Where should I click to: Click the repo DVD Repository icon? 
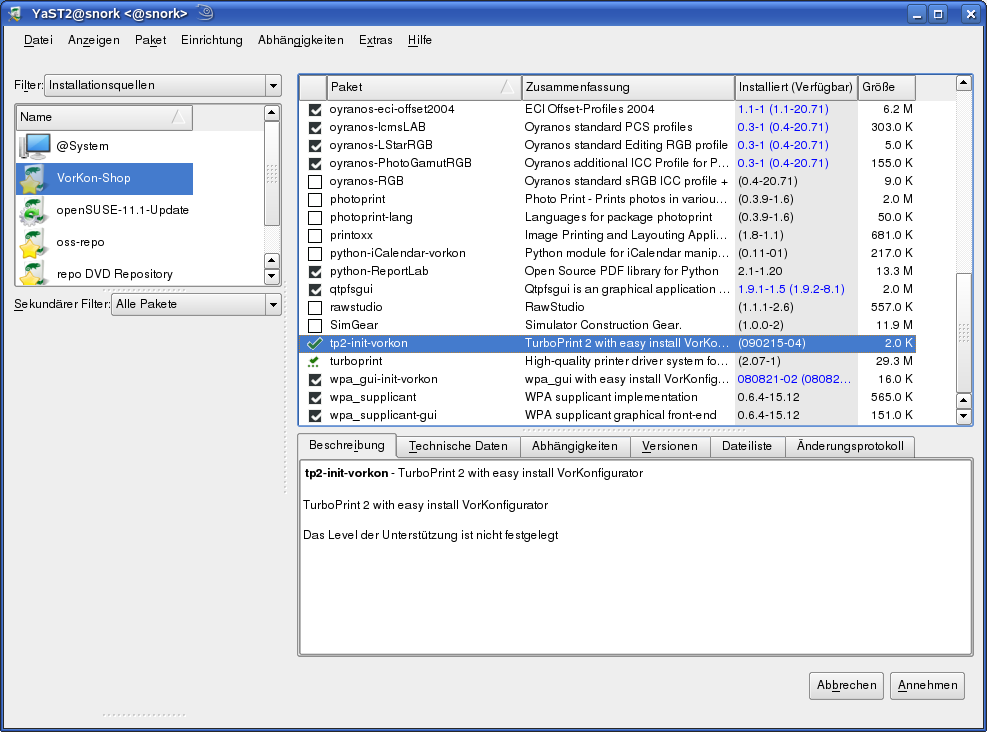click(33, 273)
